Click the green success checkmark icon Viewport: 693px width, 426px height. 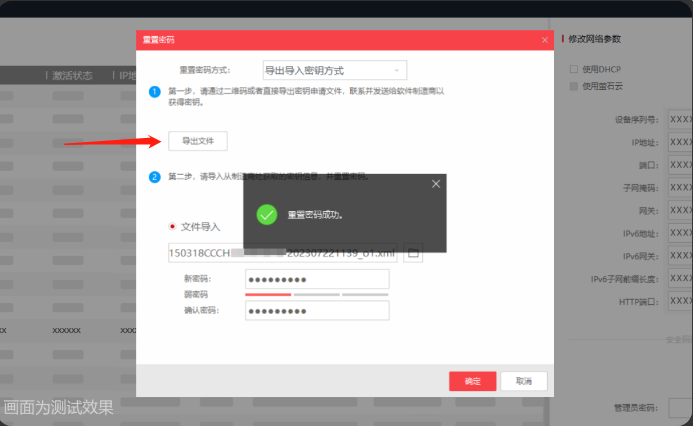267,215
